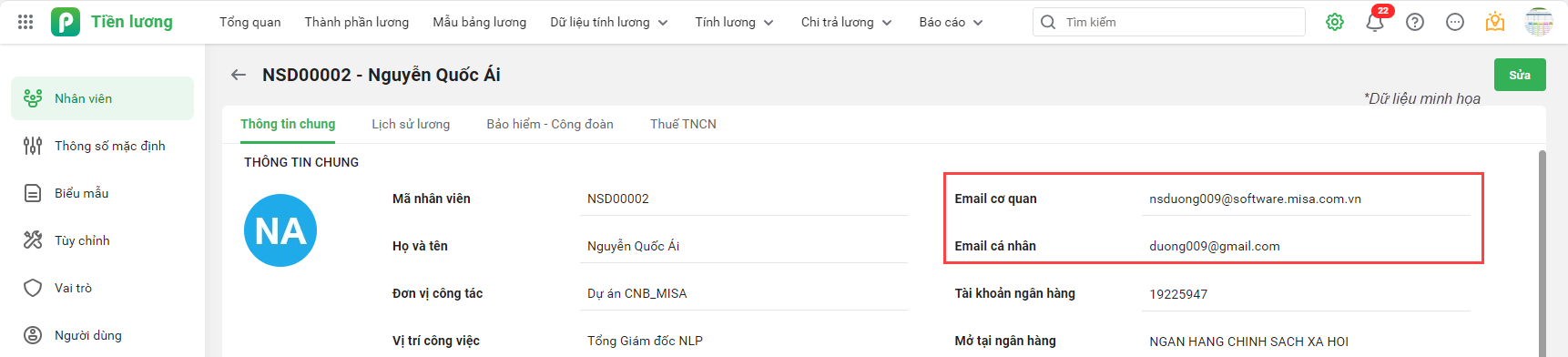Open notifications bell with 22 badge

(1376, 21)
